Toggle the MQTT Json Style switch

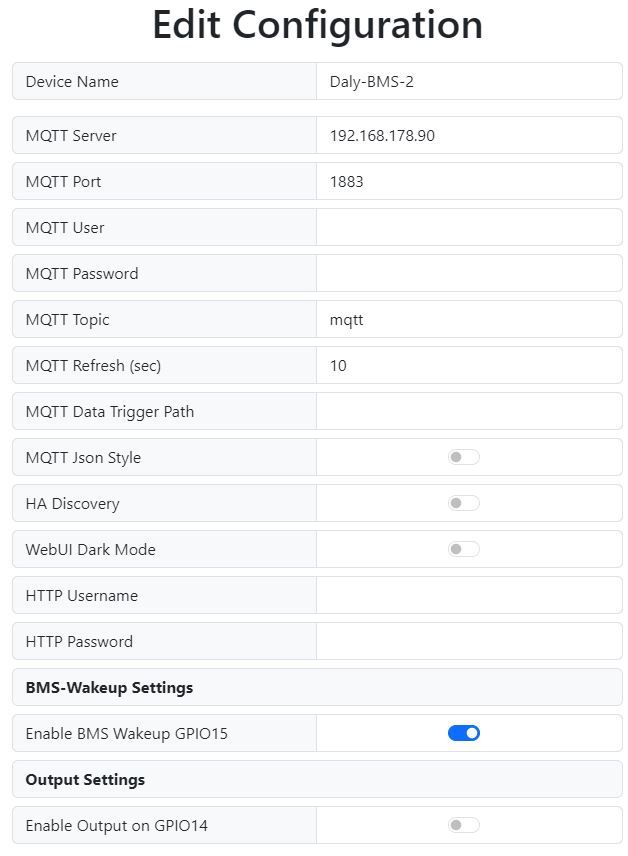click(x=464, y=457)
